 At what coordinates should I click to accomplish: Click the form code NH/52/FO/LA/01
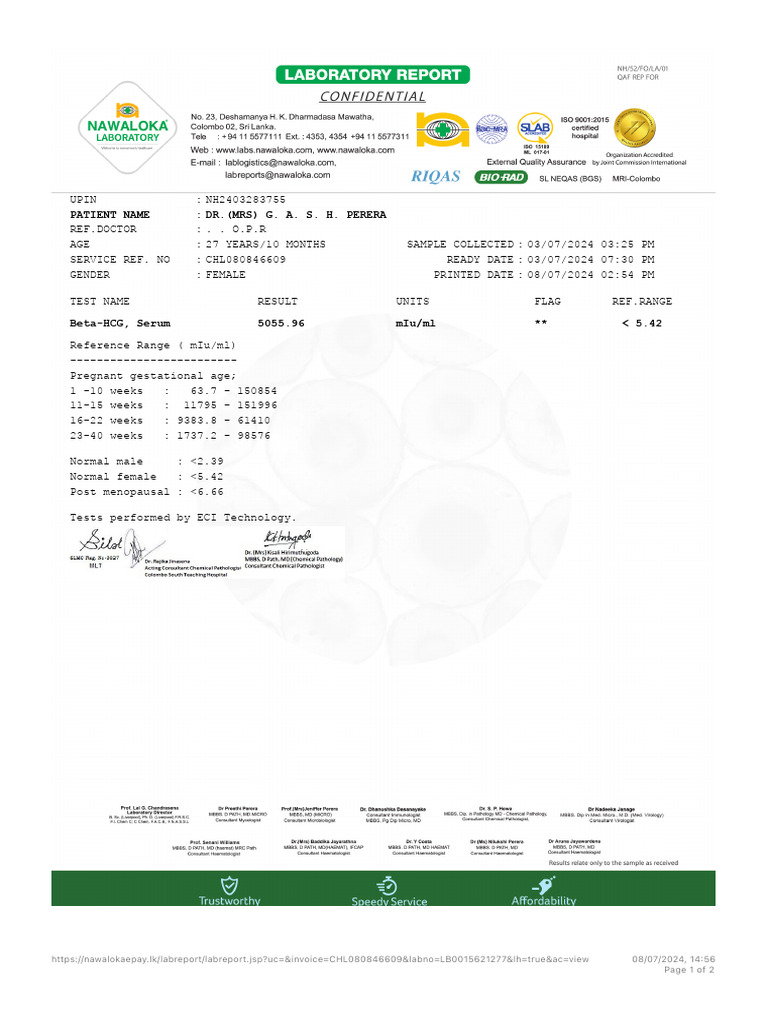pyautogui.click(x=643, y=69)
